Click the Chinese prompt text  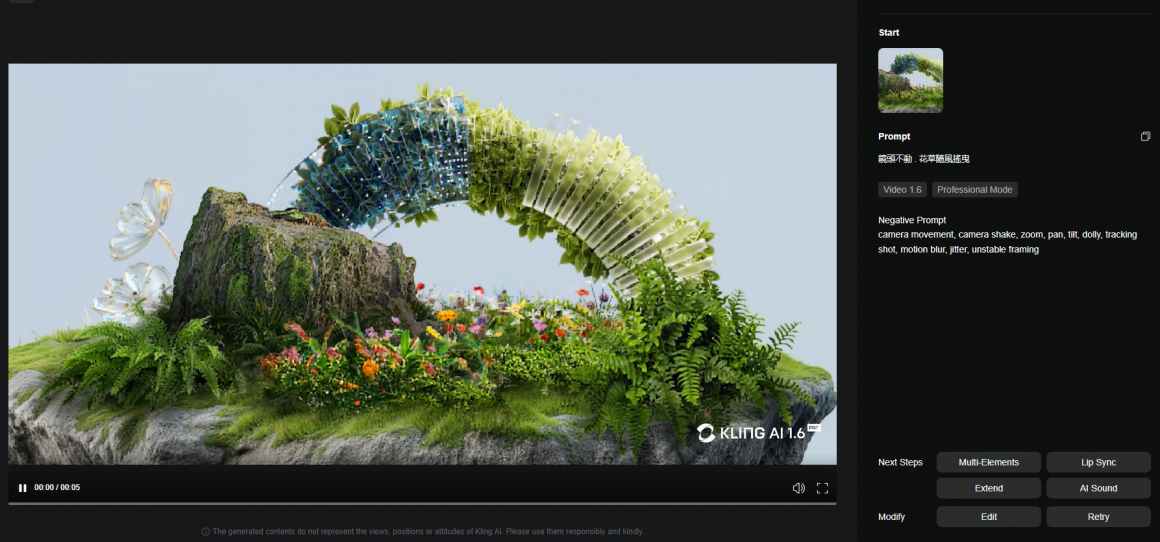click(x=924, y=159)
